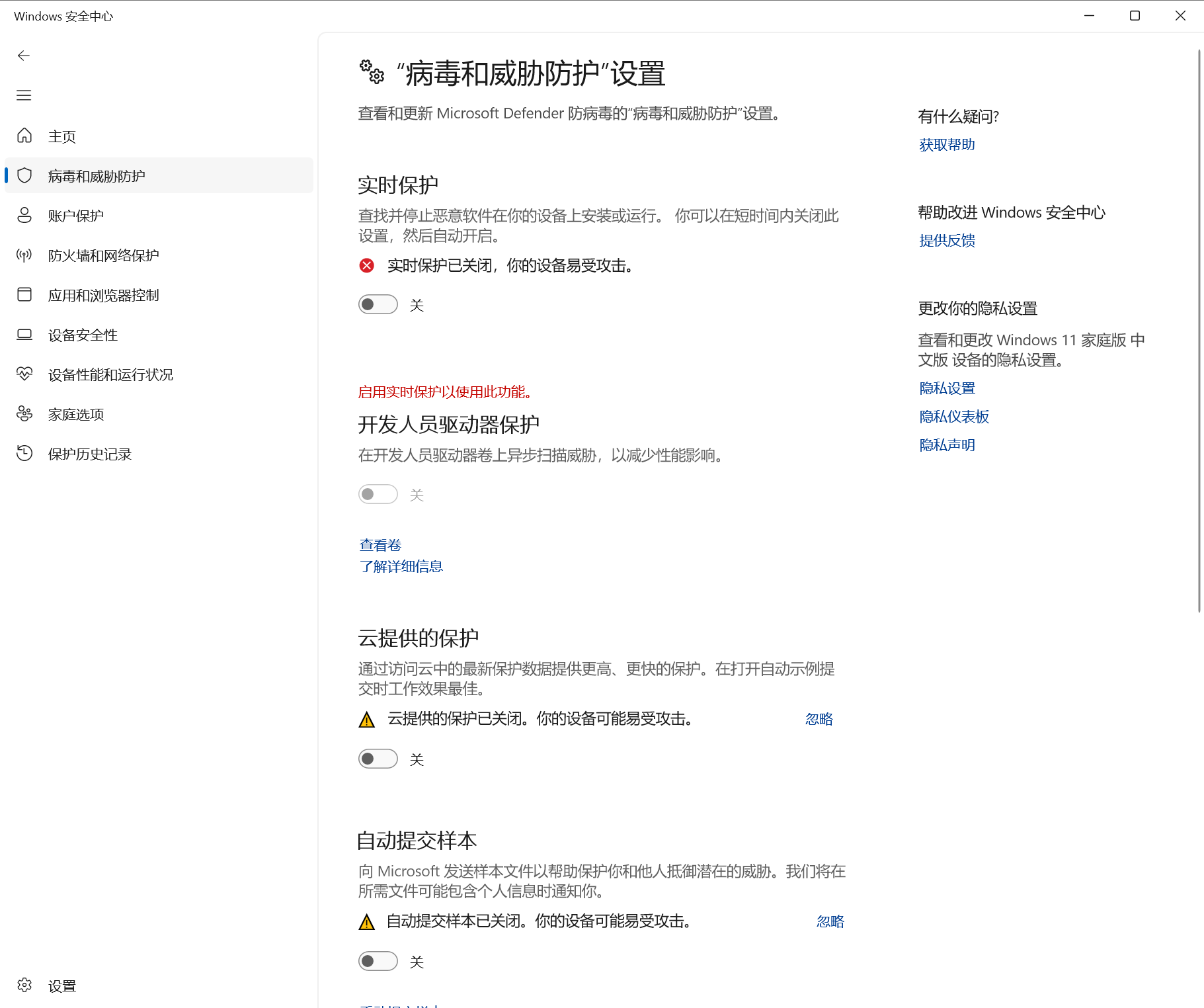Click the 开发人员驱动器保护 heading
1204x1008 pixels.
[449, 425]
